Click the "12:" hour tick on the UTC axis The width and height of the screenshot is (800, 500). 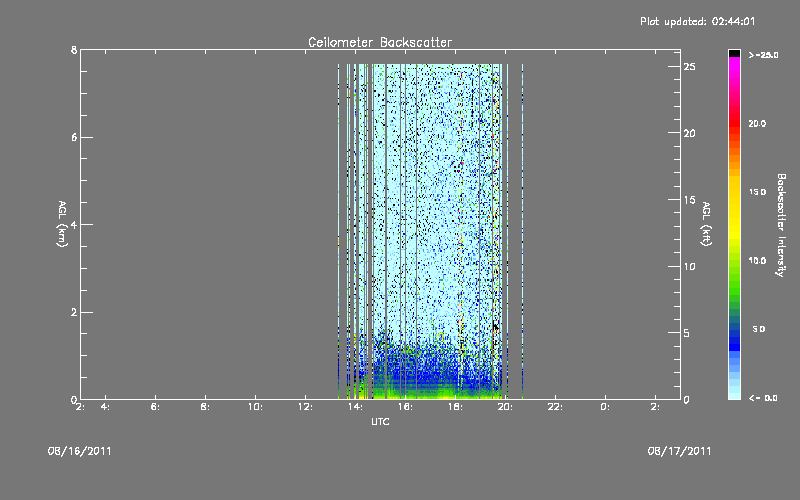[x=305, y=407]
